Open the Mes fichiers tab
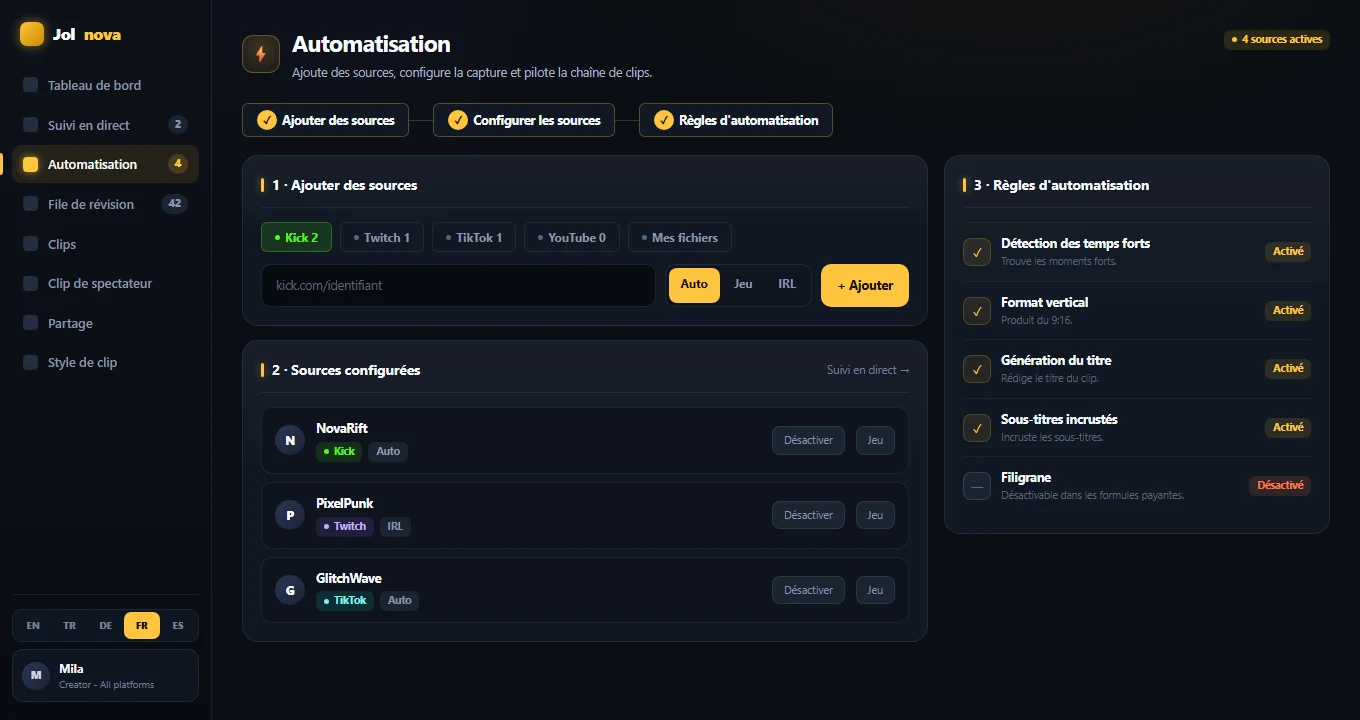This screenshot has height=720, width=1360. (680, 237)
